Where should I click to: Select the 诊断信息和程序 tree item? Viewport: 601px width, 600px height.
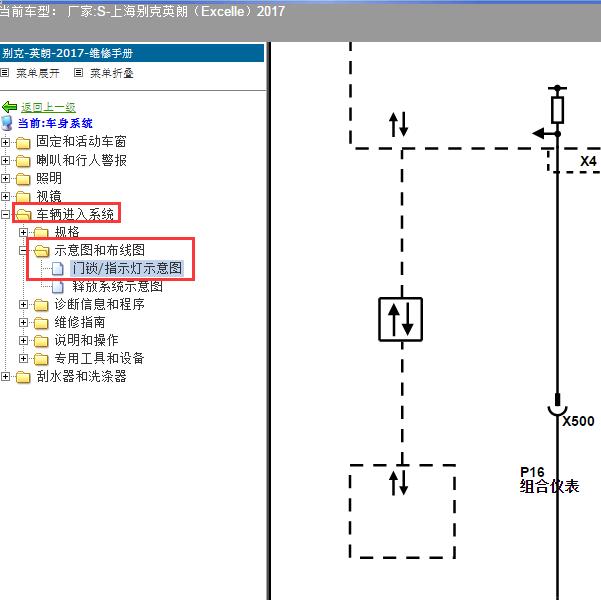tap(100, 304)
